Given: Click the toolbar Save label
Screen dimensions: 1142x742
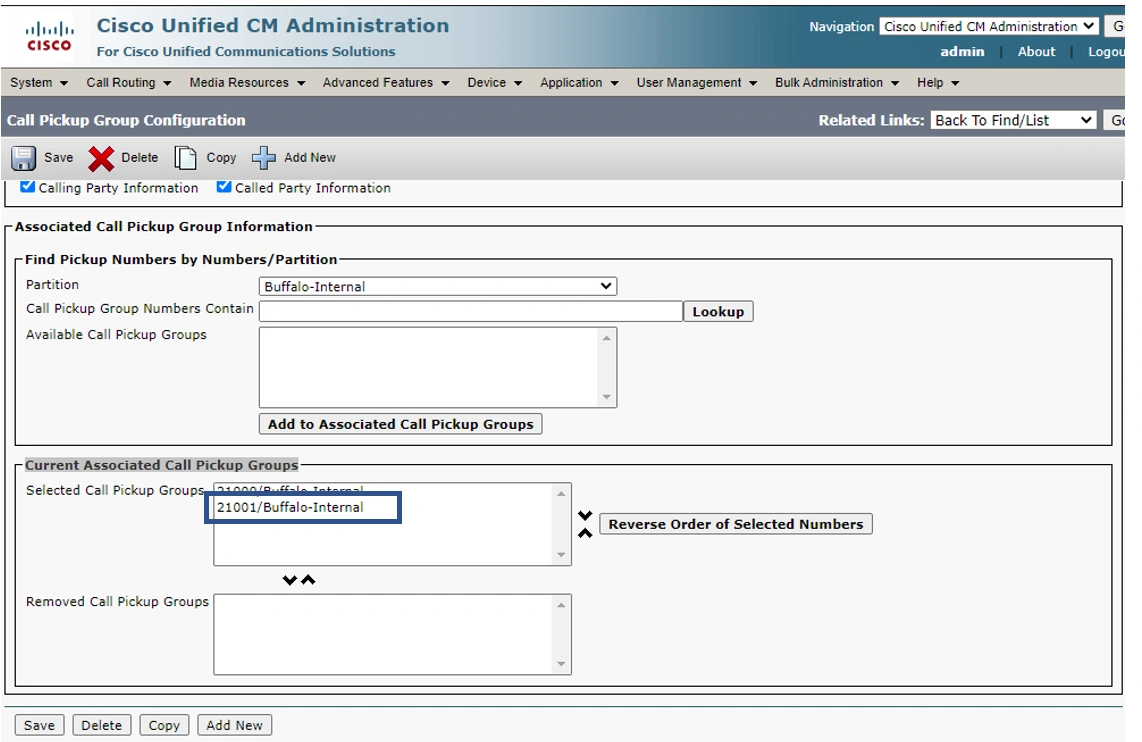Looking at the screenshot, I should tap(59, 157).
